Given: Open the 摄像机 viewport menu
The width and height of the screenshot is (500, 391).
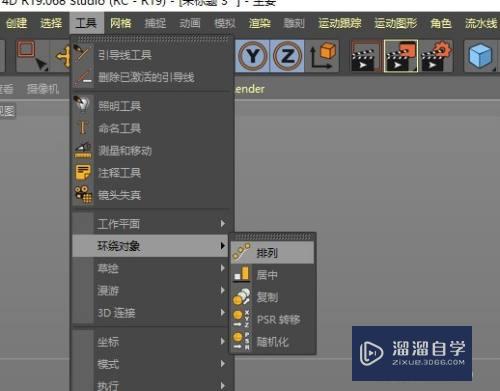Looking at the screenshot, I should [x=43, y=89].
